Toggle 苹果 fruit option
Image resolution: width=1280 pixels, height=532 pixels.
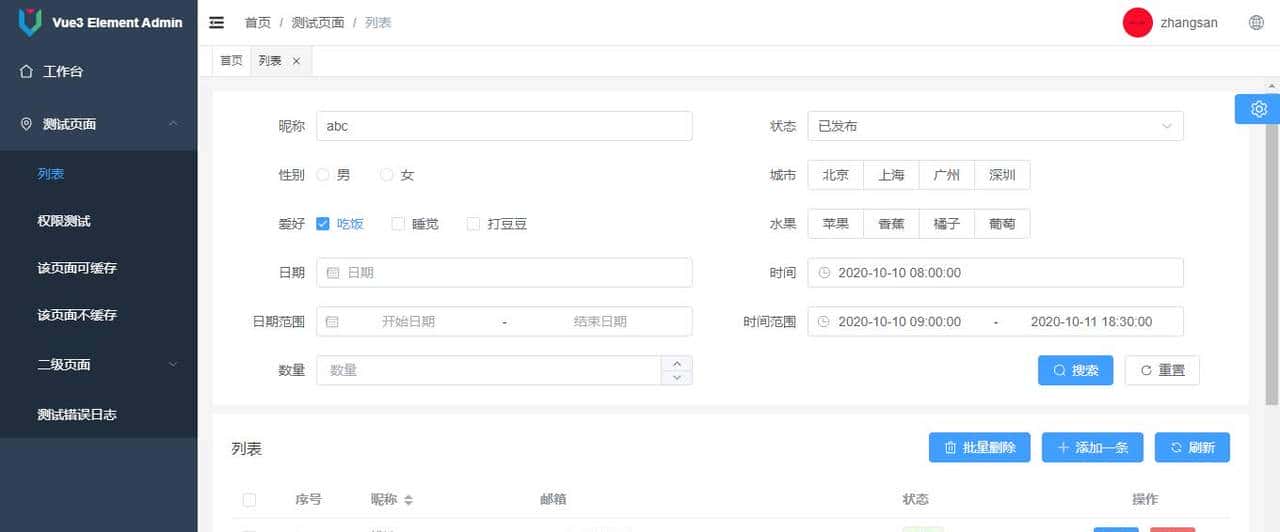click(x=836, y=224)
